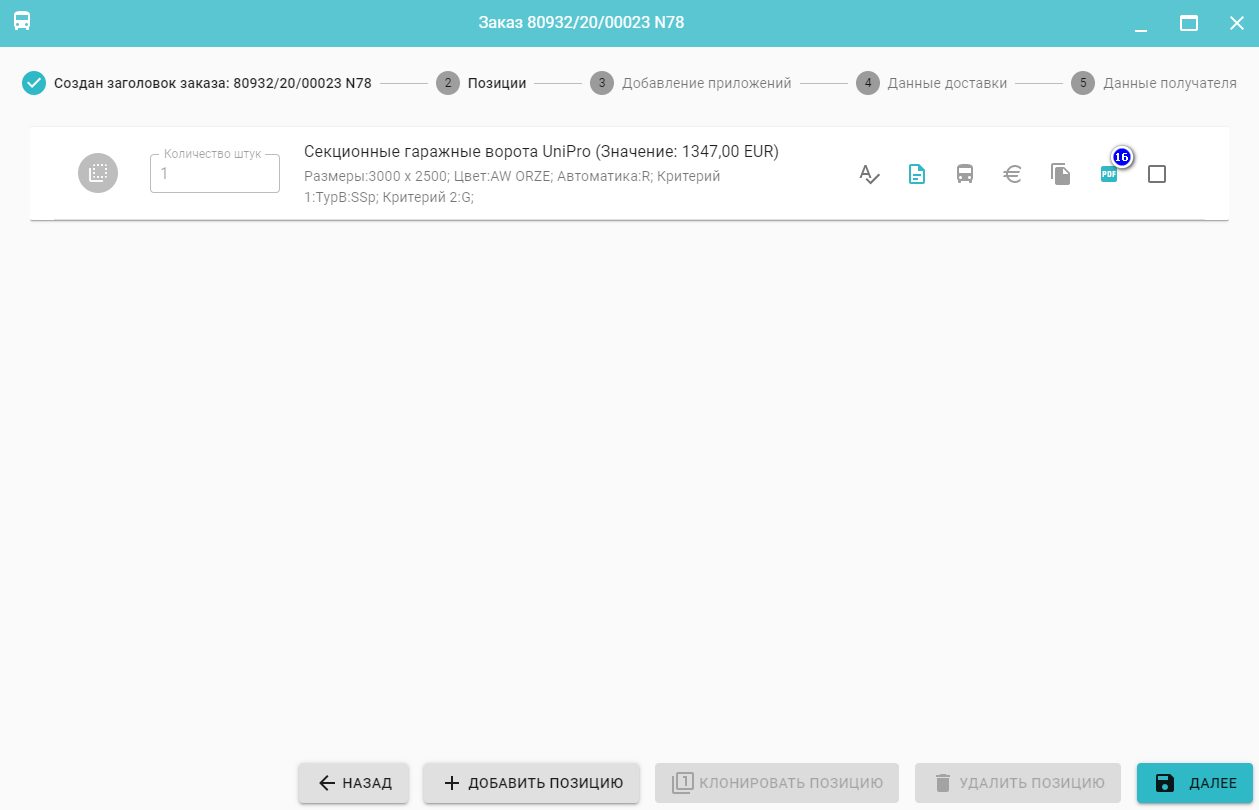Click the bus delivery icon in the row
1259x810 pixels.
[x=964, y=174]
